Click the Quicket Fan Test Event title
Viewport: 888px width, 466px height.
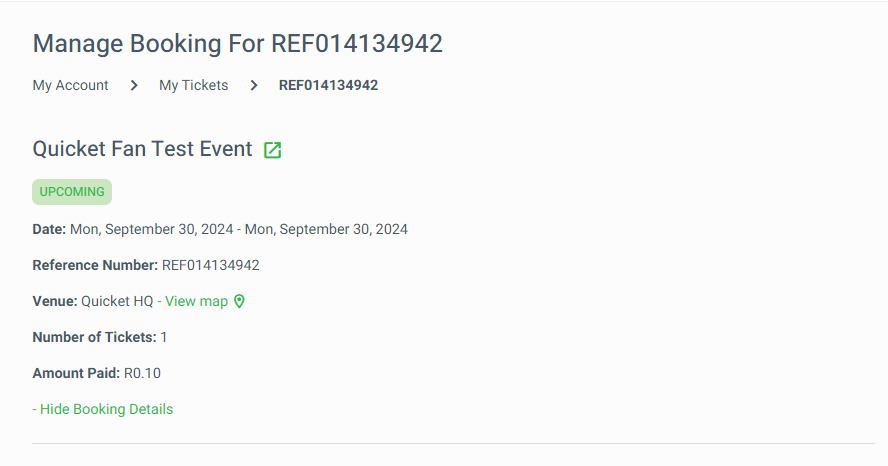coord(142,149)
